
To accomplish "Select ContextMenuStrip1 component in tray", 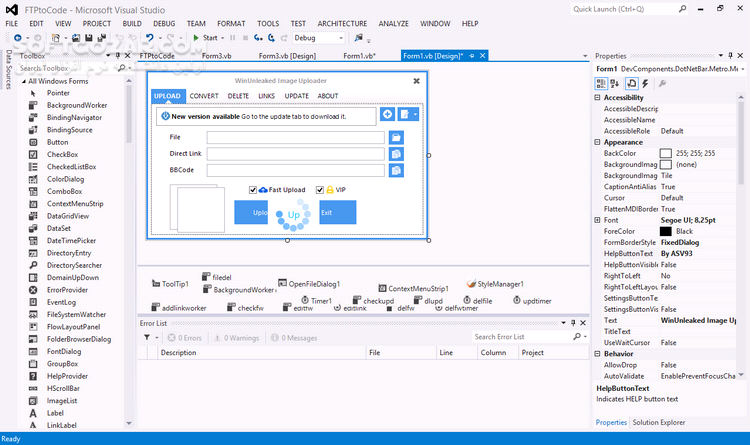I will click(414, 289).
